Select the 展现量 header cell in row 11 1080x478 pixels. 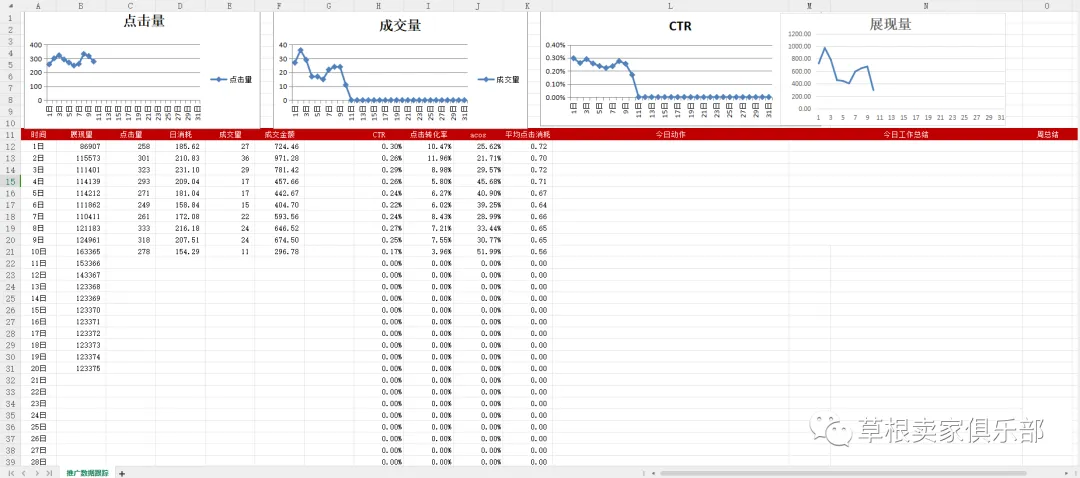(81, 135)
